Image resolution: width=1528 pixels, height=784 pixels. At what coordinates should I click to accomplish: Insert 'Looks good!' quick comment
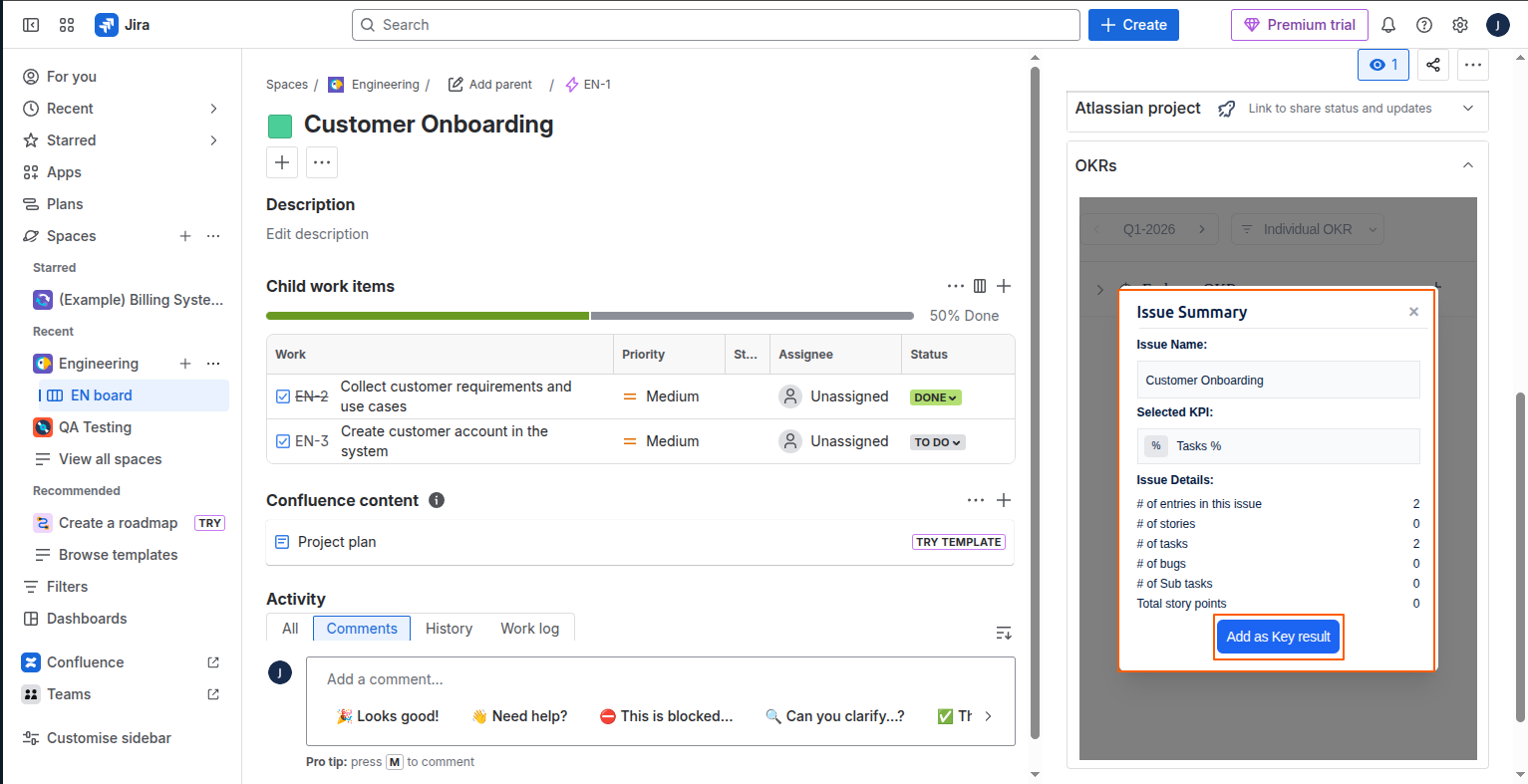388,716
